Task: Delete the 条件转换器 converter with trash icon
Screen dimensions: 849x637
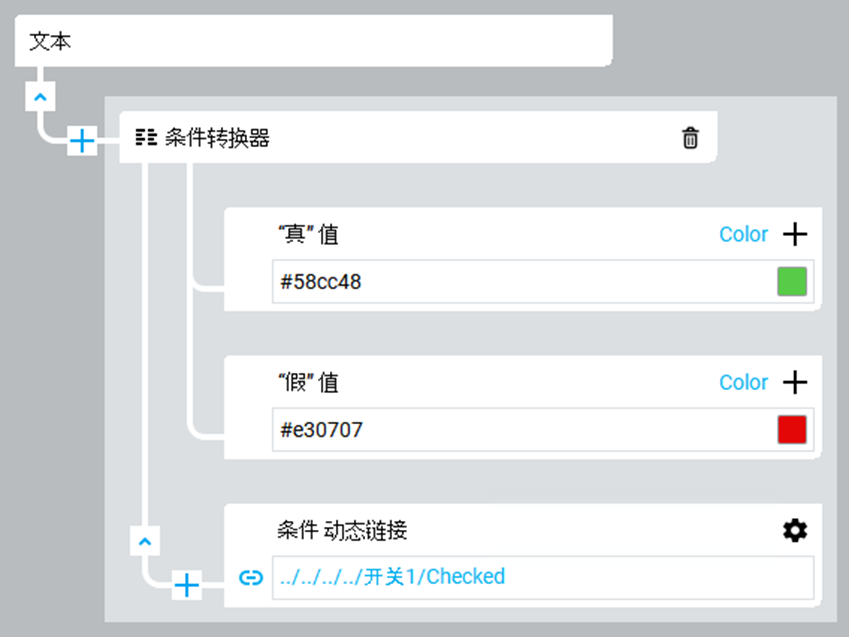Action: tap(690, 138)
